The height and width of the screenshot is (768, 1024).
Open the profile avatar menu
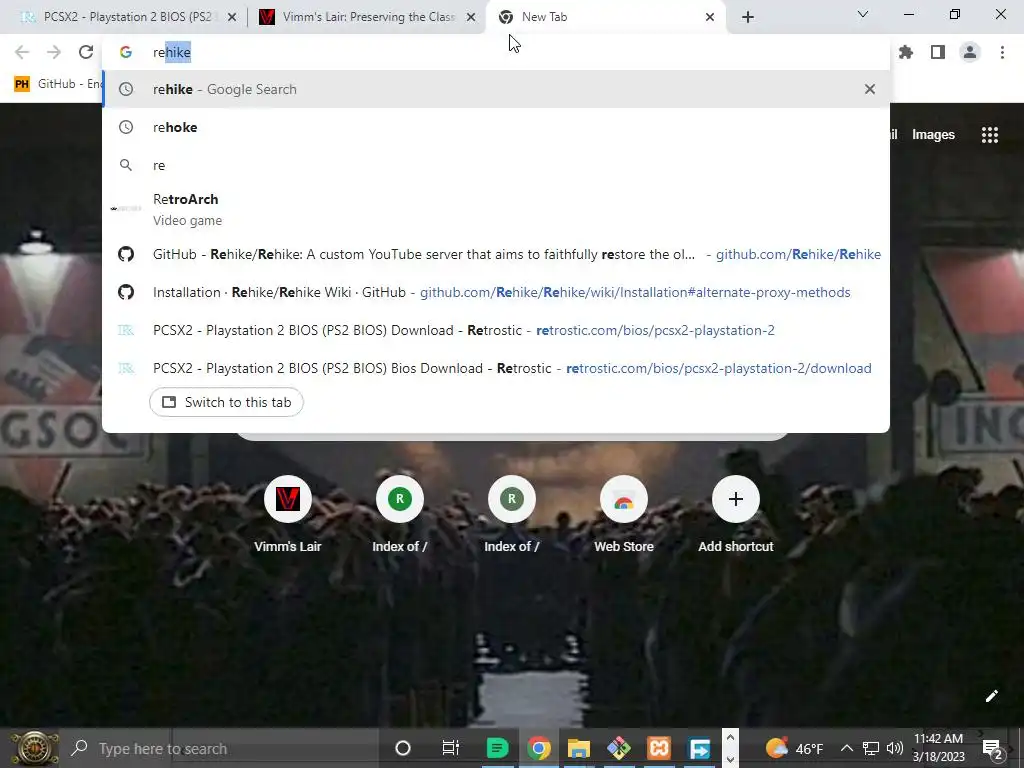click(970, 52)
